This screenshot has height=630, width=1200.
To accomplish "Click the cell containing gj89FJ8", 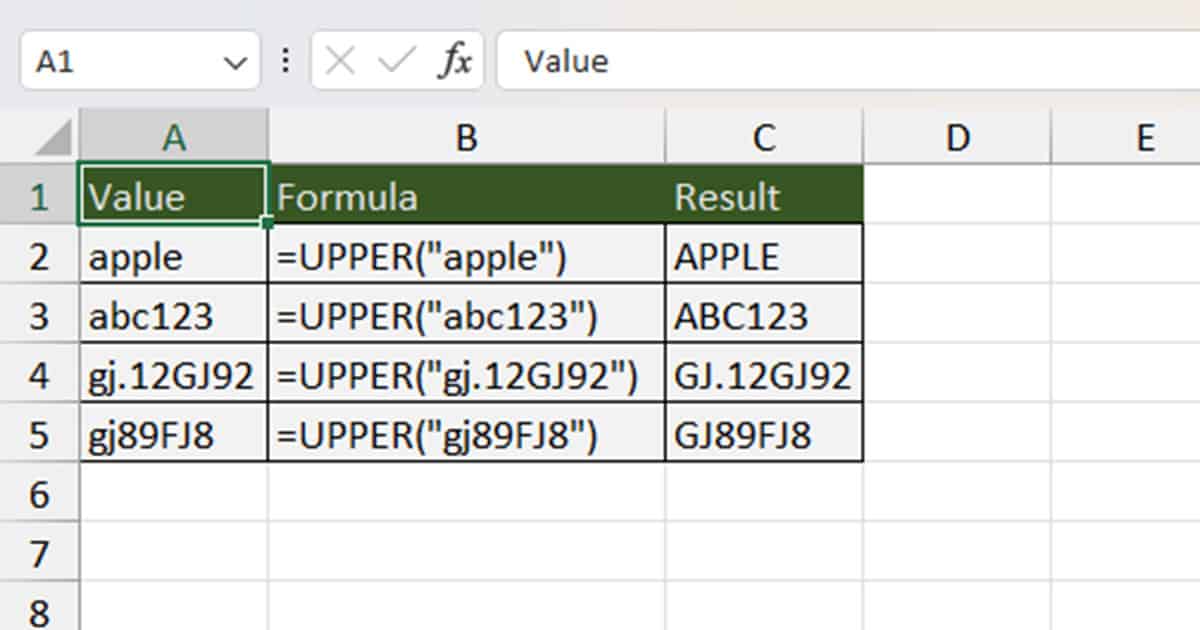I will pos(172,432).
